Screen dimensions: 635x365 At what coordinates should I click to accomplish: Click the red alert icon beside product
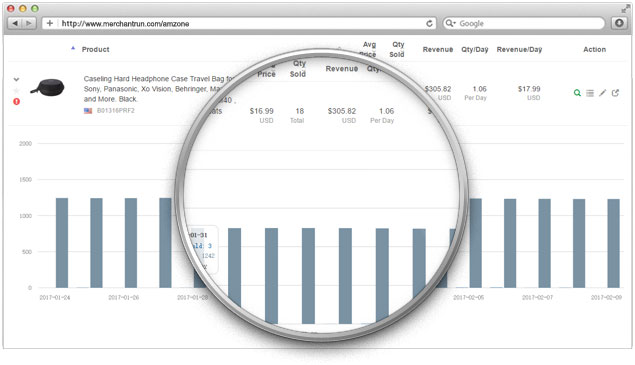point(16,101)
